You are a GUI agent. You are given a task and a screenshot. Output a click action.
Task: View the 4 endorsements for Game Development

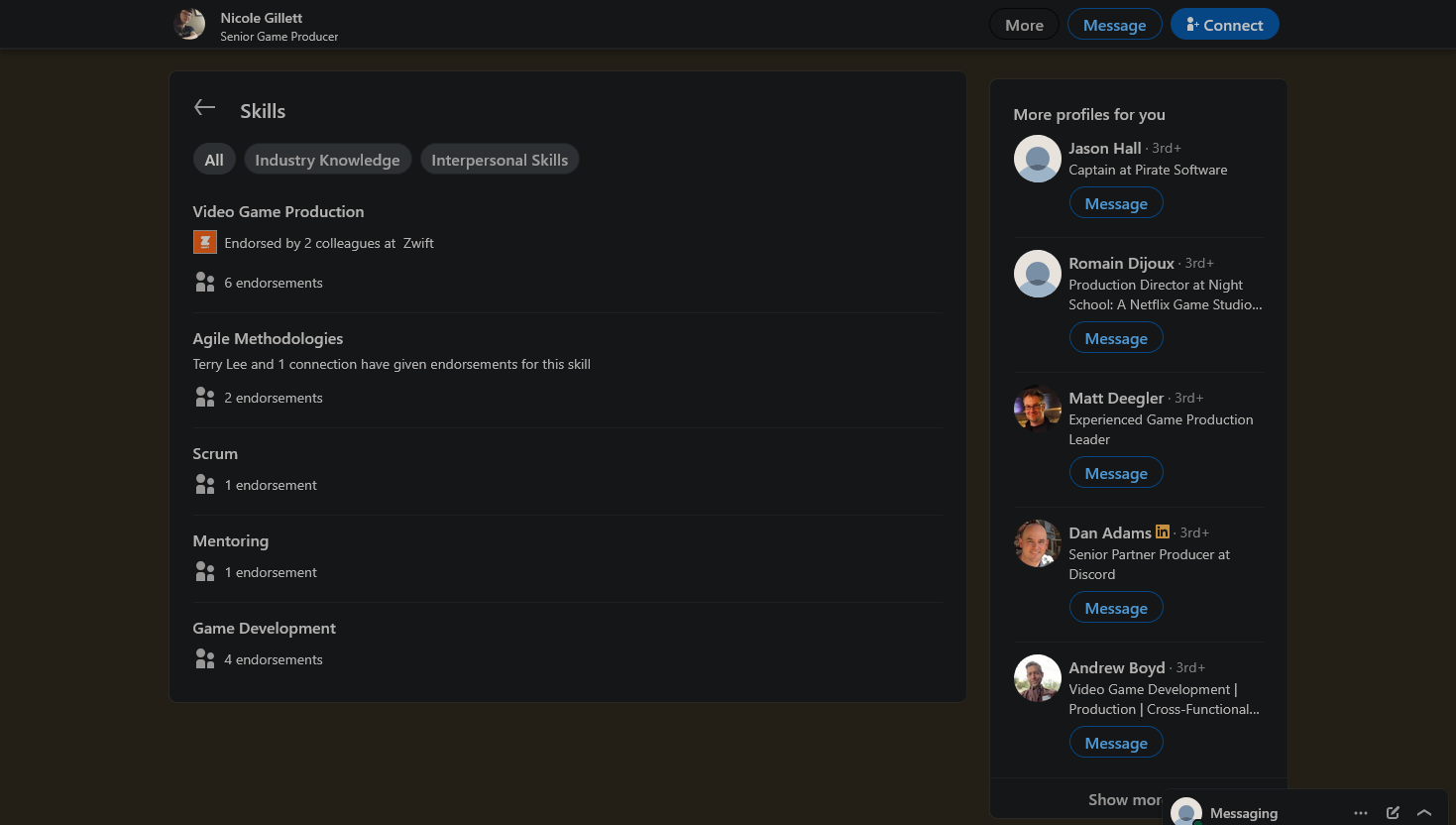(x=274, y=659)
